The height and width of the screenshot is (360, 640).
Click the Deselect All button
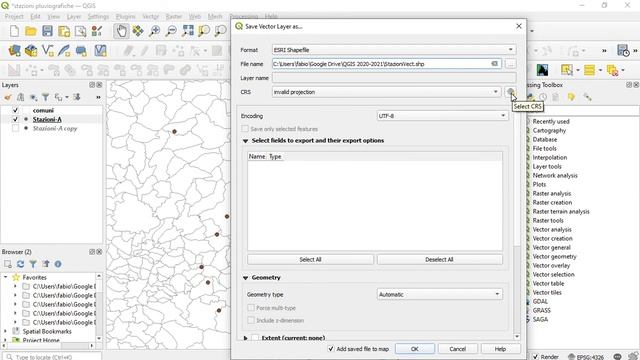coord(440,260)
